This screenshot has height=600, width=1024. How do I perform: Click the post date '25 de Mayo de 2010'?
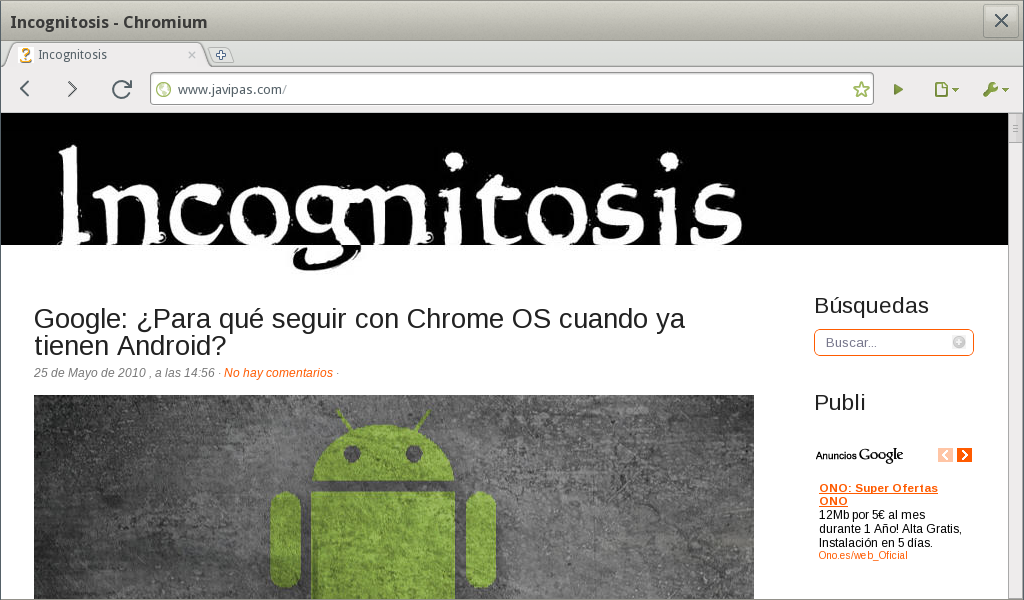[x=90, y=373]
